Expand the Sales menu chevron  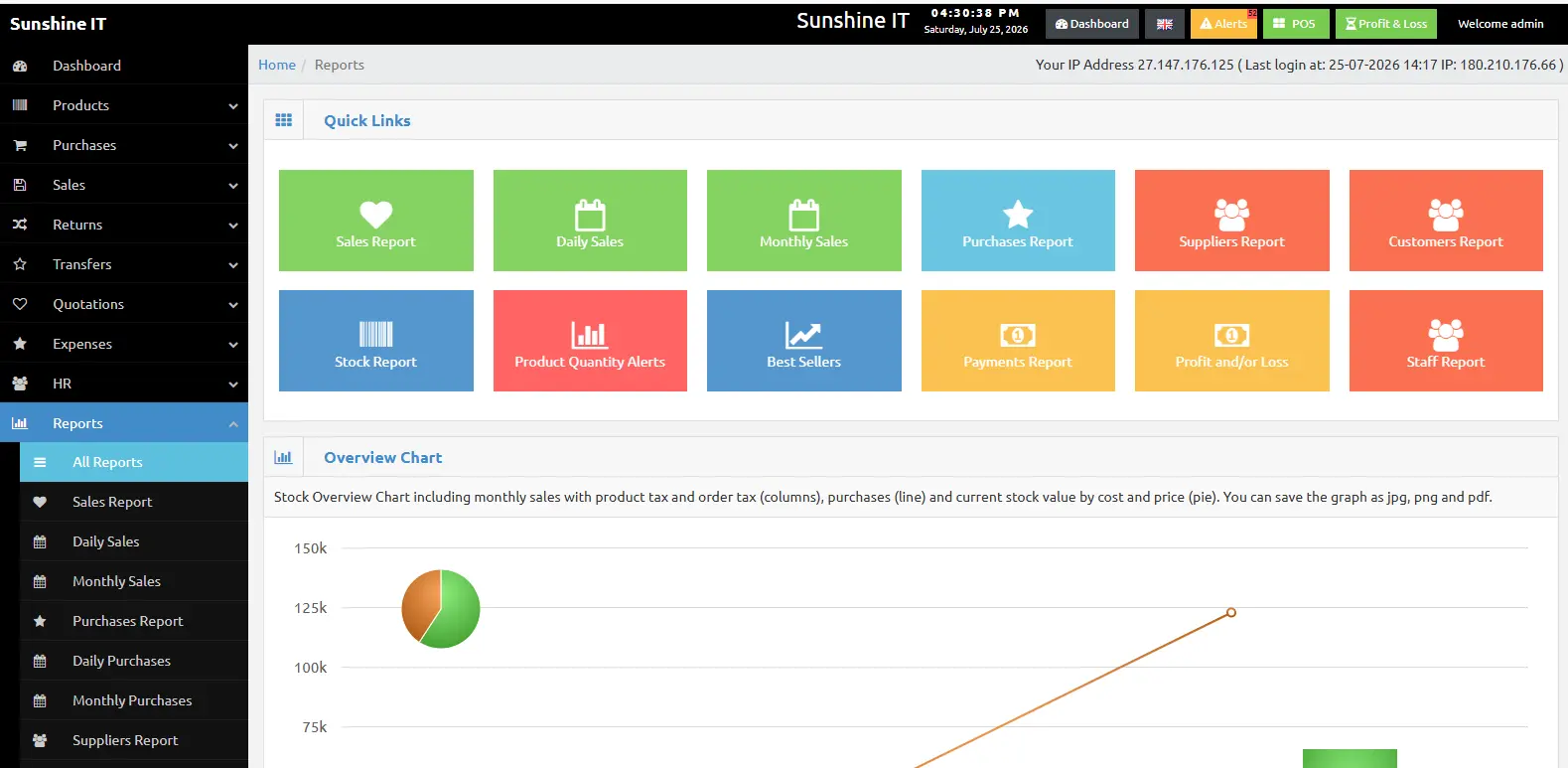tap(233, 186)
